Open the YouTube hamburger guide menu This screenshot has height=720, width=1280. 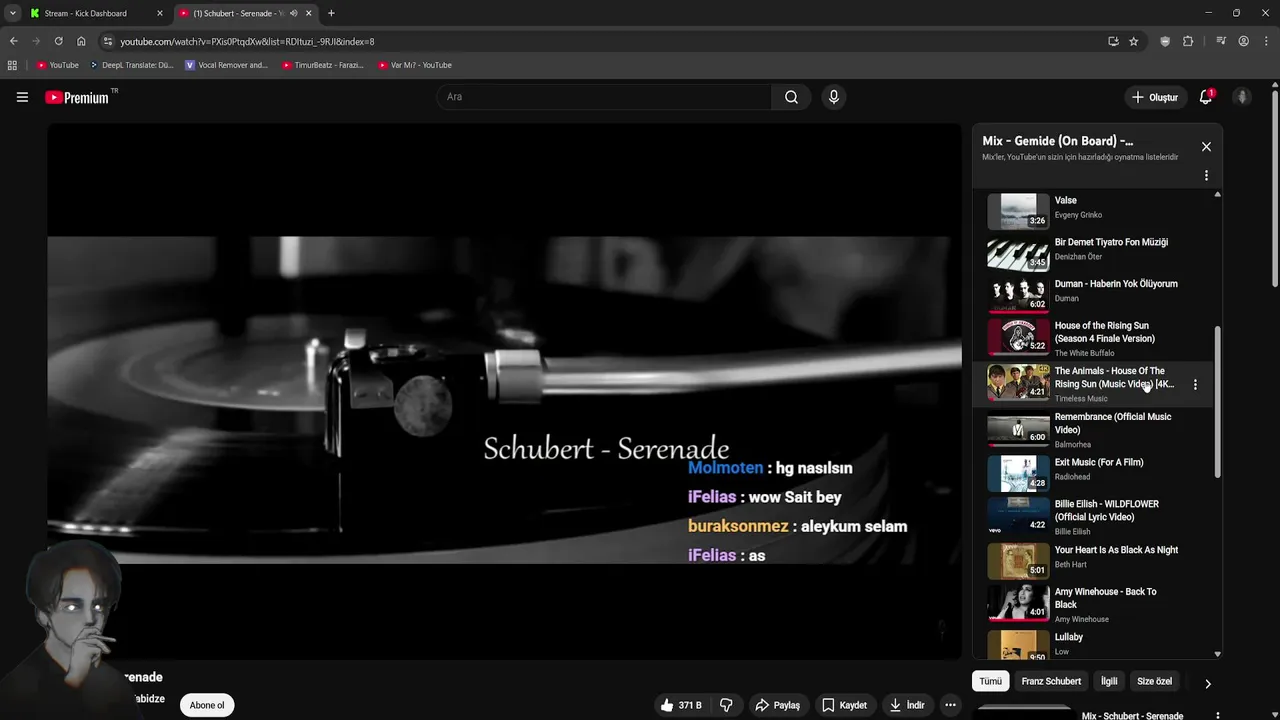click(x=22, y=97)
